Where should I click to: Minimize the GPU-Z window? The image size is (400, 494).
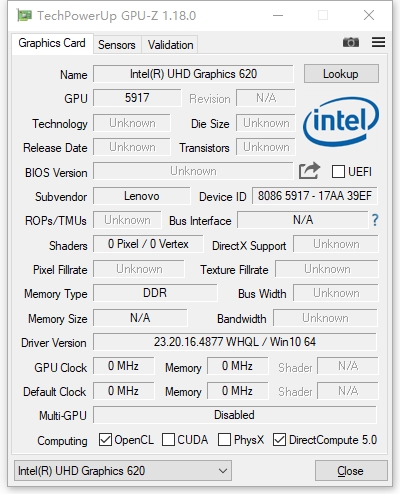[278, 15]
